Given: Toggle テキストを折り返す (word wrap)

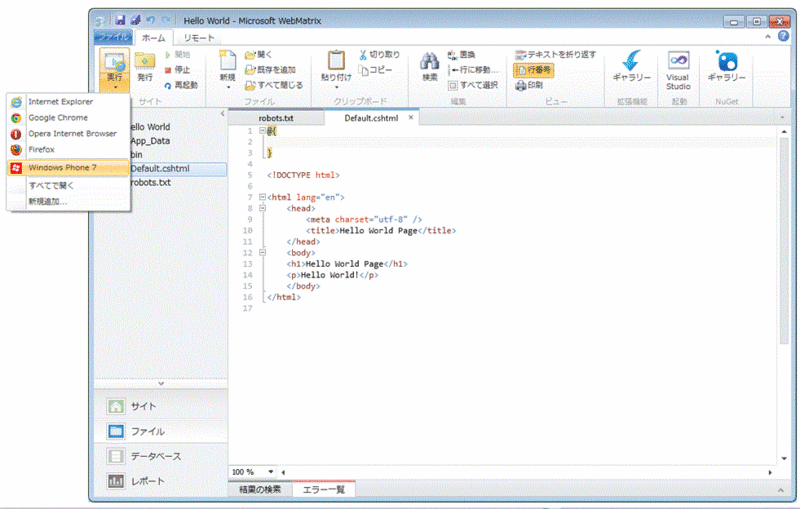Looking at the screenshot, I should [x=555, y=55].
